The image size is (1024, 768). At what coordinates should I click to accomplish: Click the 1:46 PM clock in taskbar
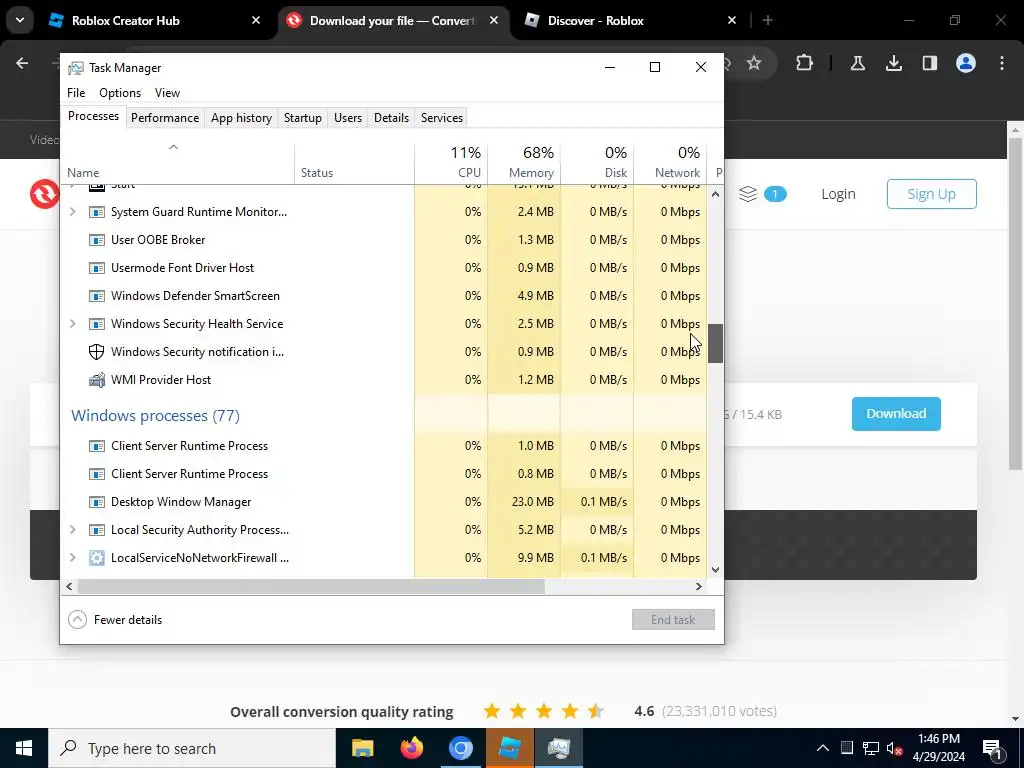click(x=938, y=739)
